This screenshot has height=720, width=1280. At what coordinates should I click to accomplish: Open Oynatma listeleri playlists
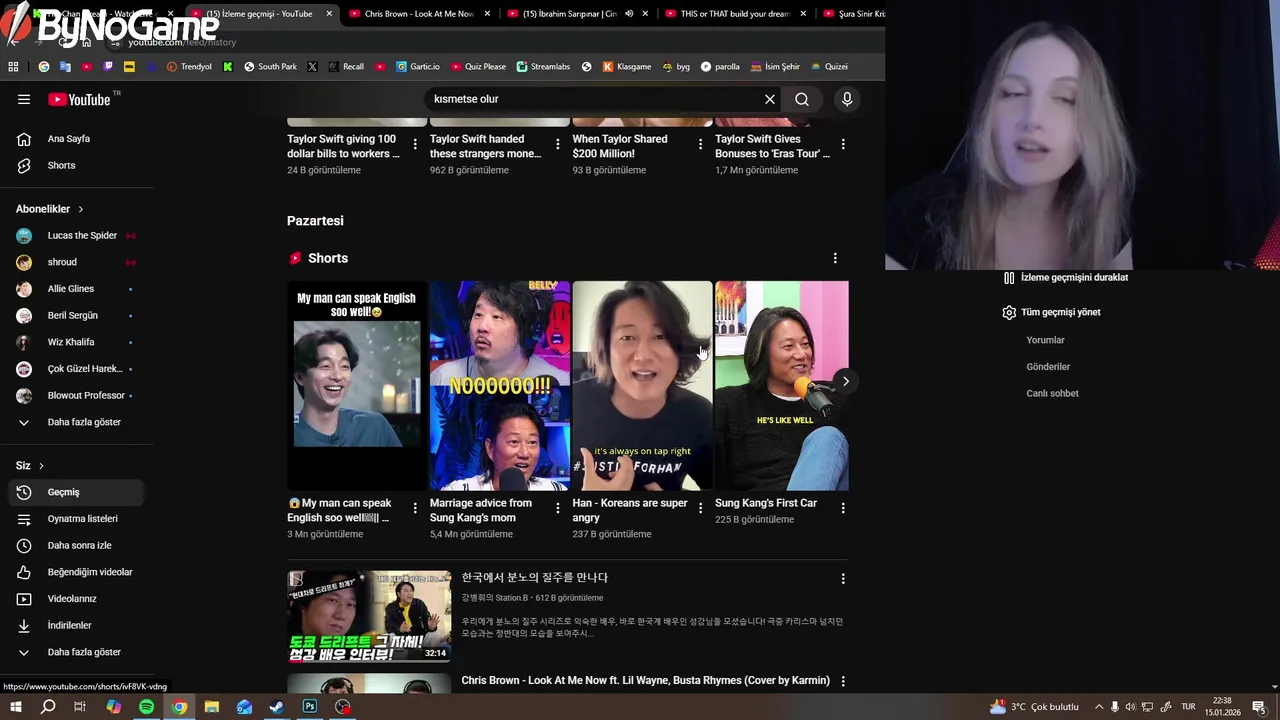76,519
